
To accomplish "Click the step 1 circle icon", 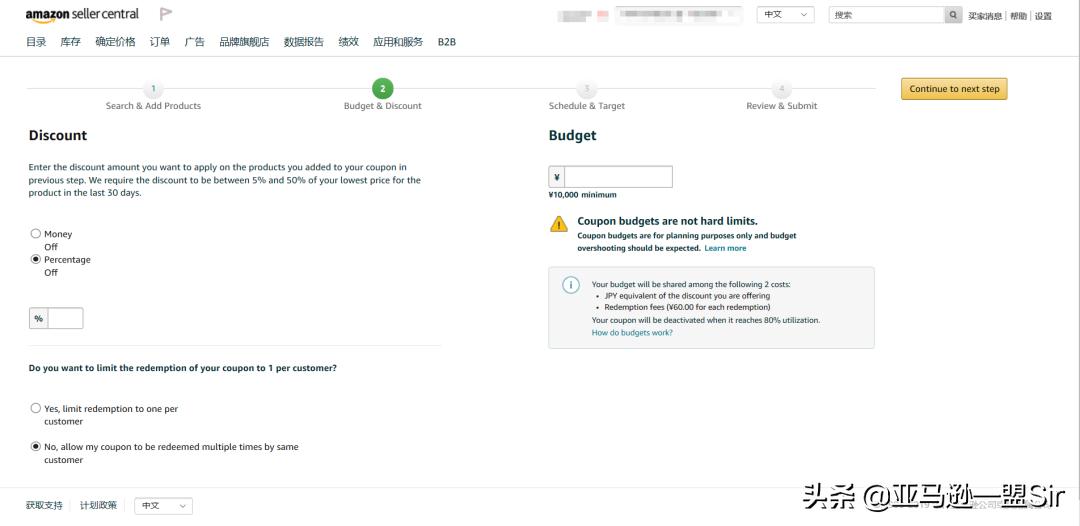I will (x=153, y=88).
